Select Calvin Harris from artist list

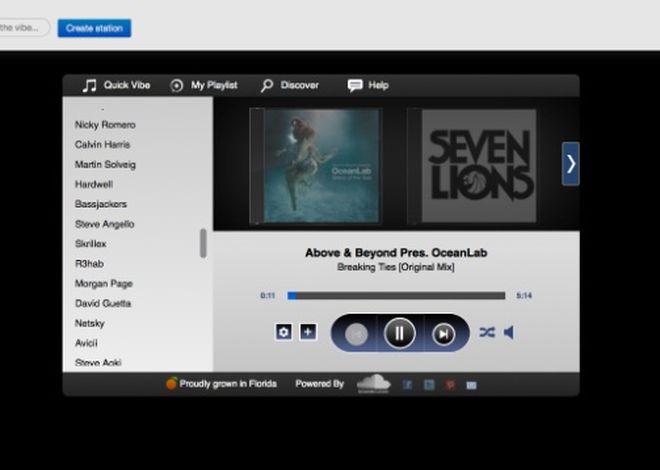point(102,145)
